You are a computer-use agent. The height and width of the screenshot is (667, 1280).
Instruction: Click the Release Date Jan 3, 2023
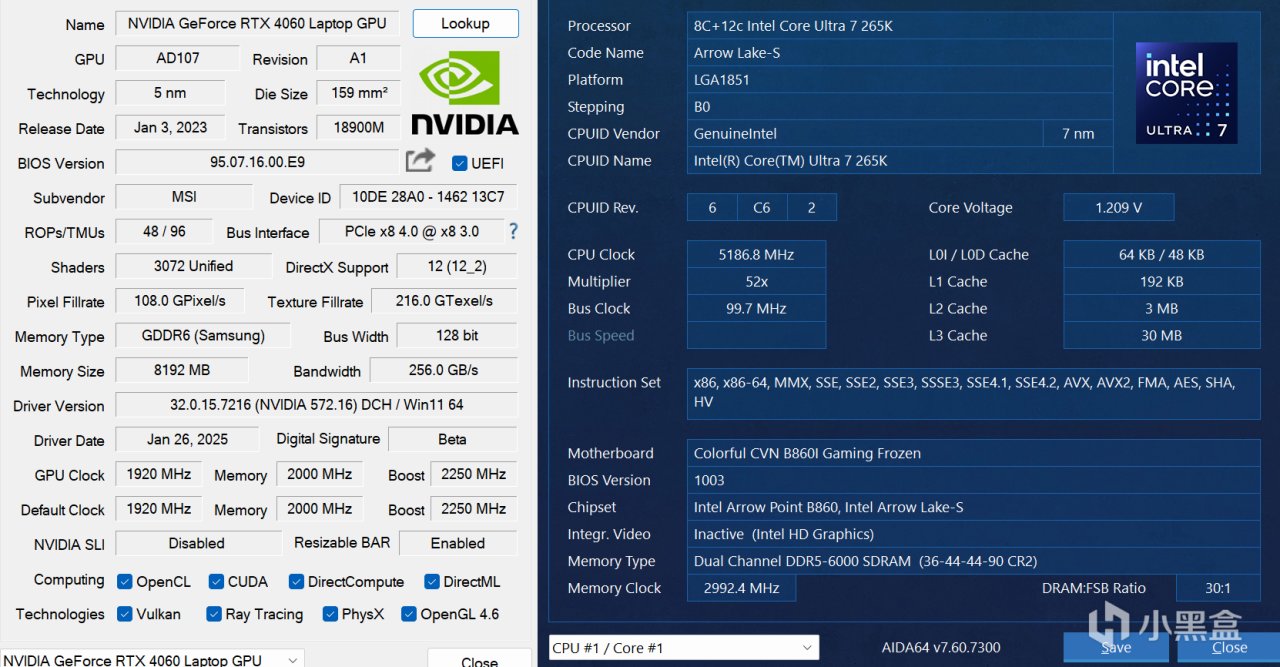[170, 127]
